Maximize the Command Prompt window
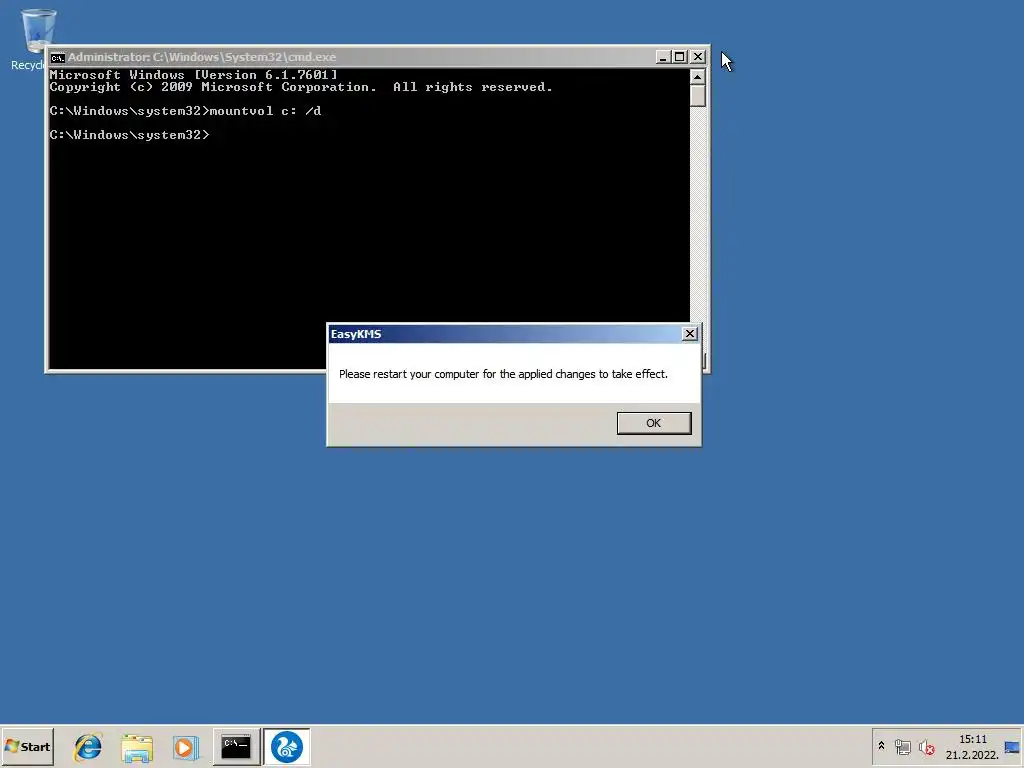 (x=680, y=57)
